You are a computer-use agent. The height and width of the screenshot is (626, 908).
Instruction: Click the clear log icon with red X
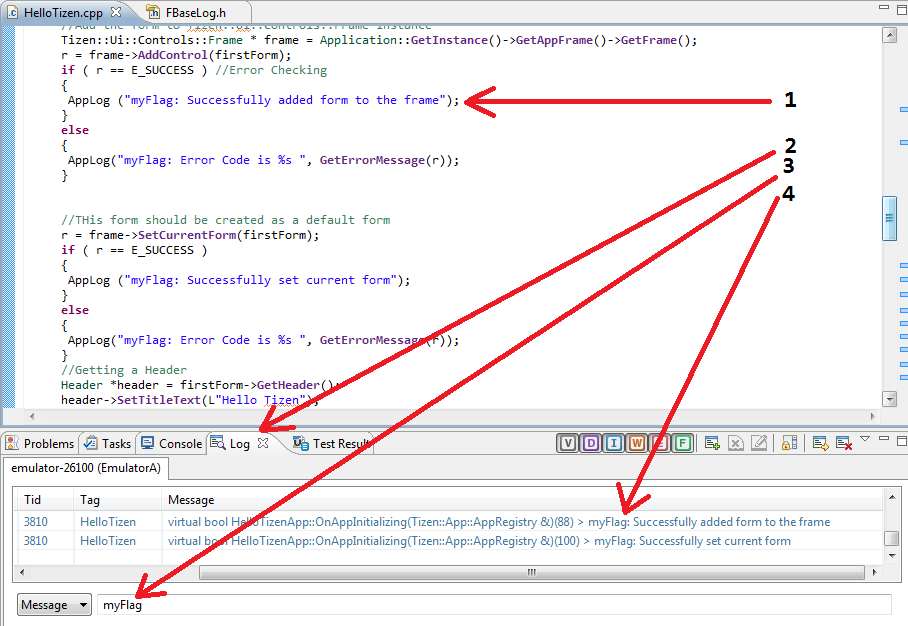coord(844,444)
